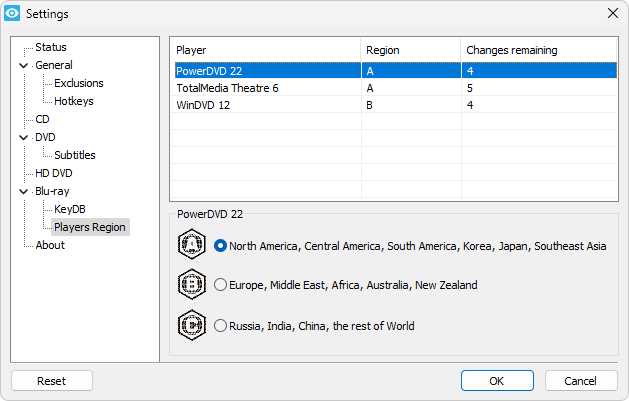629x401 pixels.
Task: Collapse the General tree node
Action: point(24,66)
